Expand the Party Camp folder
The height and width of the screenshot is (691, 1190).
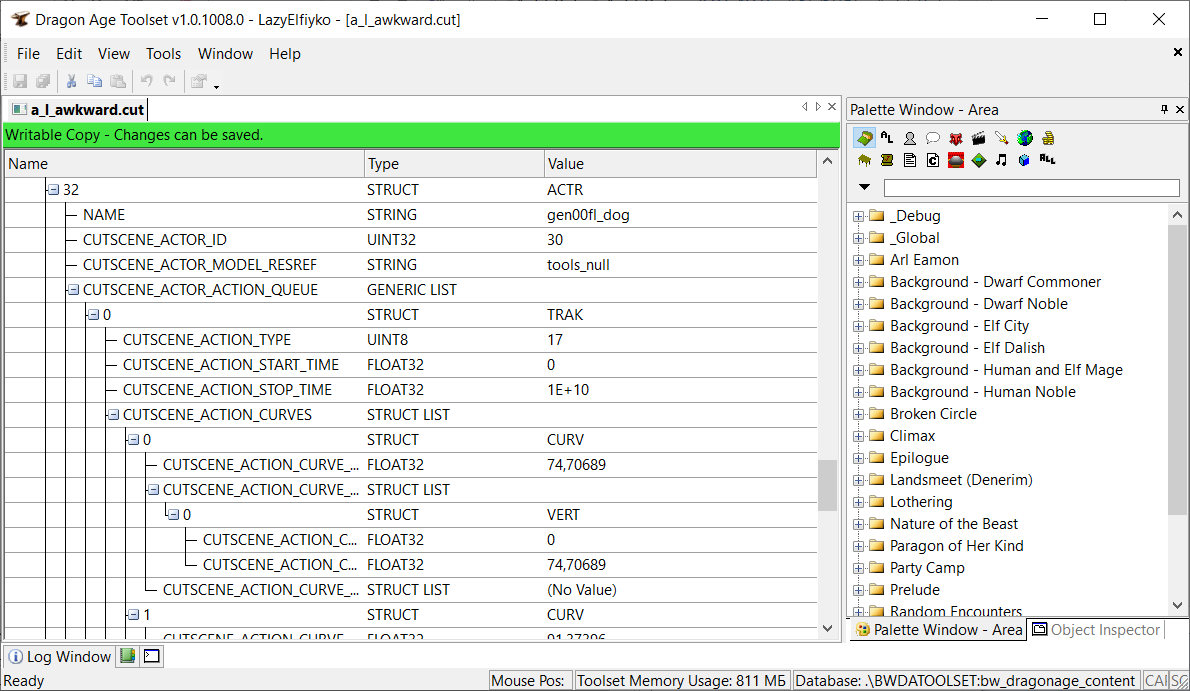point(858,569)
